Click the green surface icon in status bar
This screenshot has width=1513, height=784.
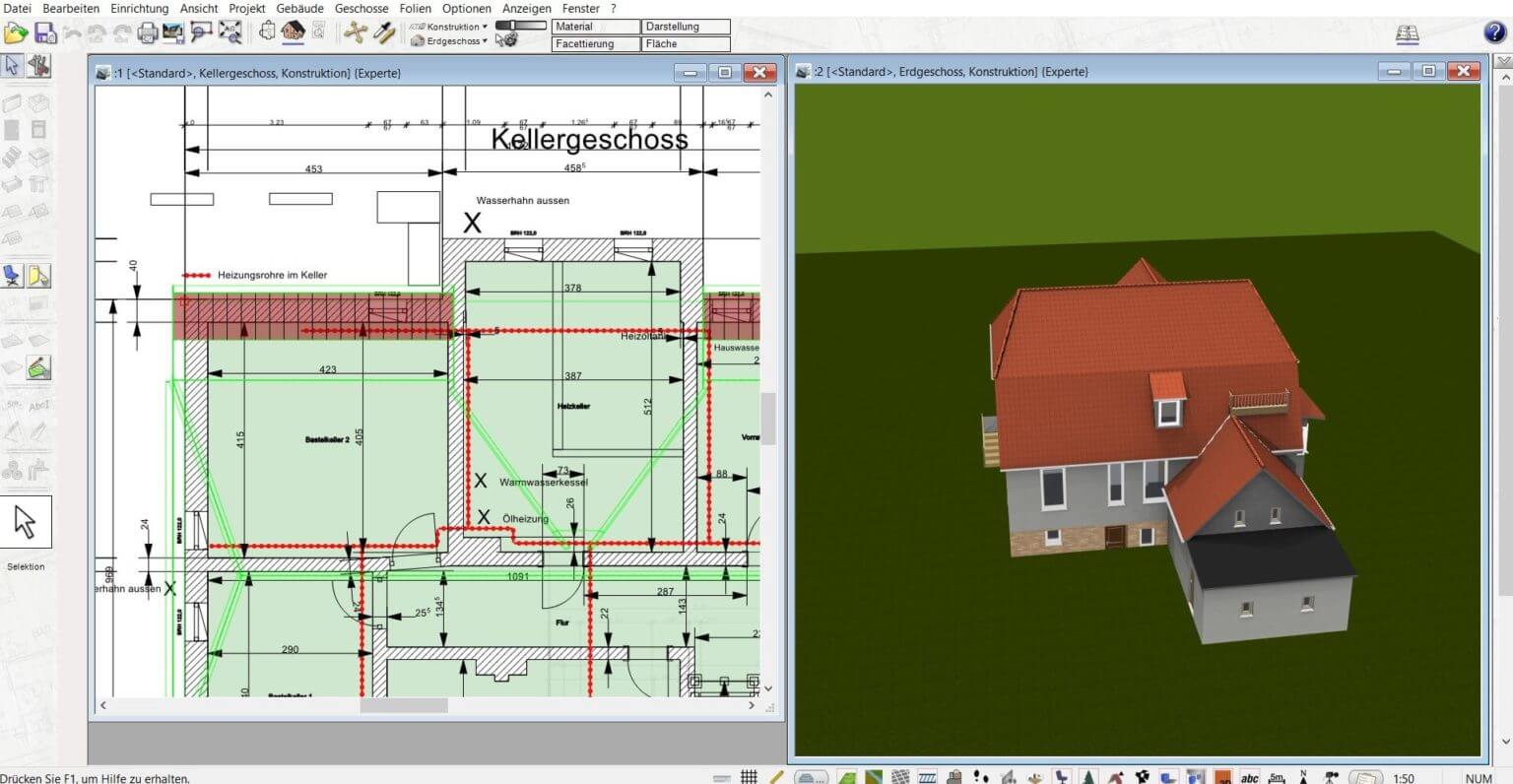coord(847,776)
